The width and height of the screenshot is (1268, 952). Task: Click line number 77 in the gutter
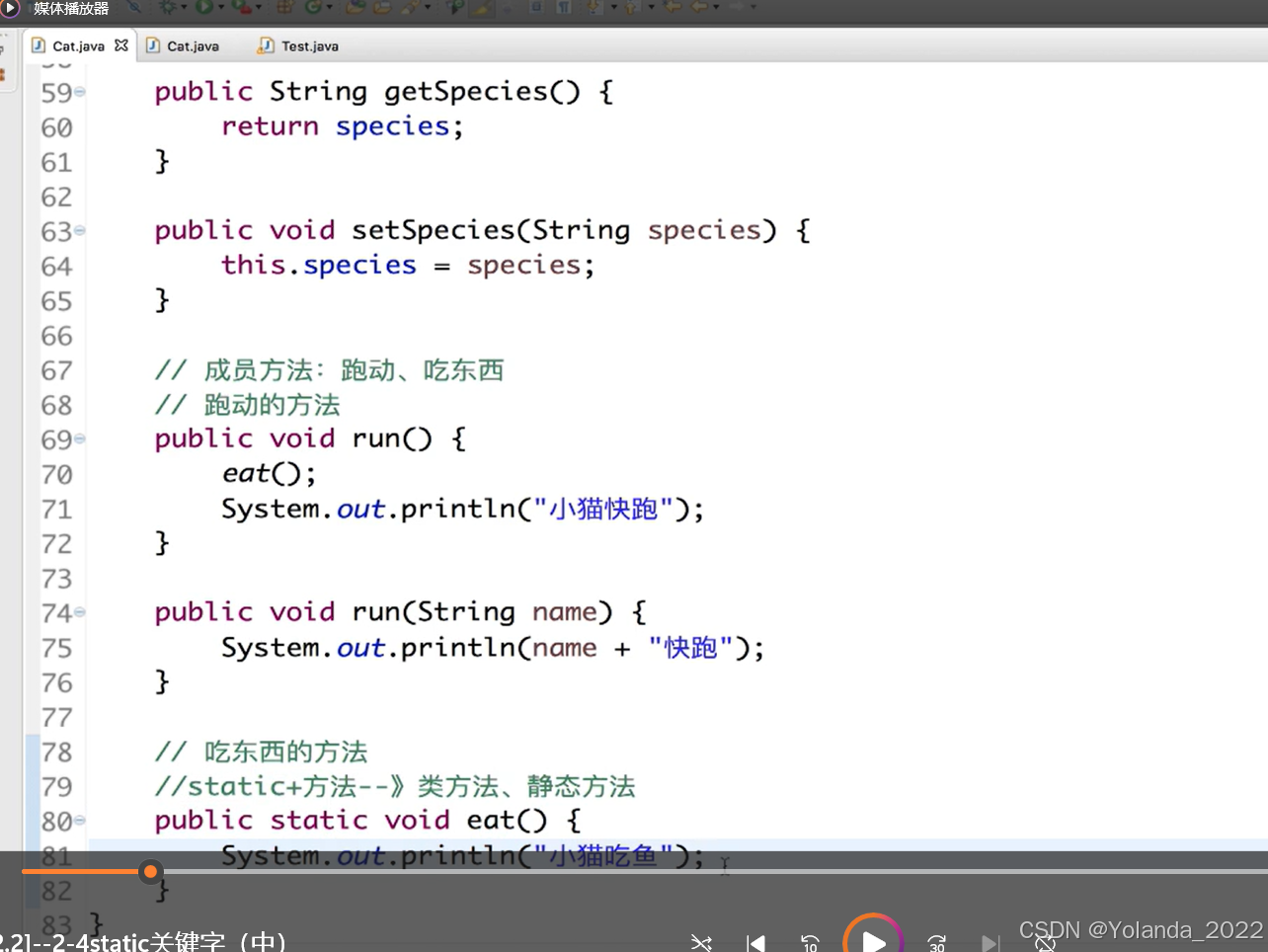tap(56, 718)
